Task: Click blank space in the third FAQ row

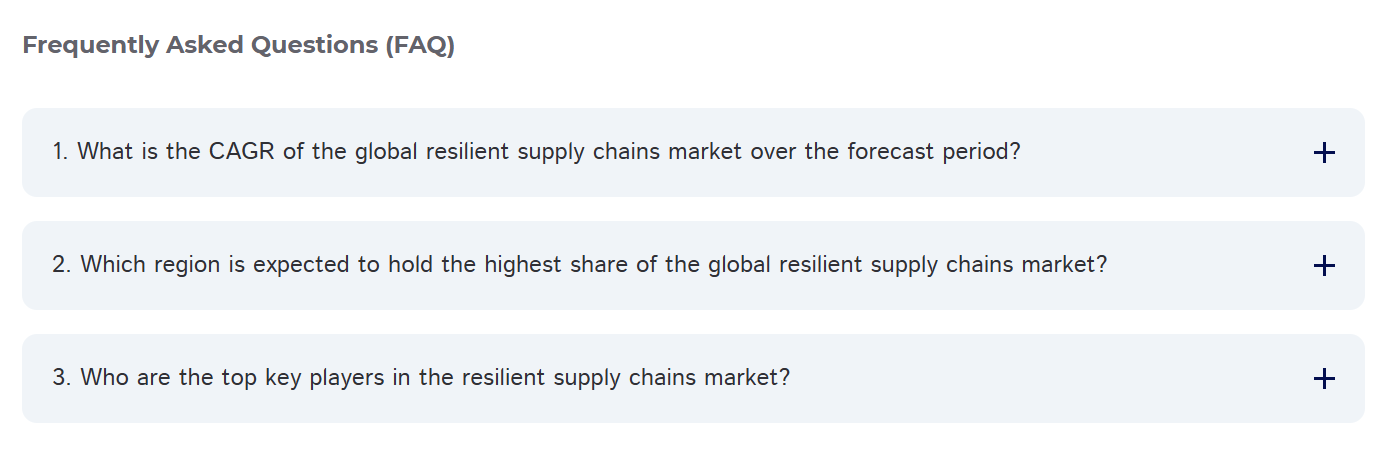Action: 1050,379
